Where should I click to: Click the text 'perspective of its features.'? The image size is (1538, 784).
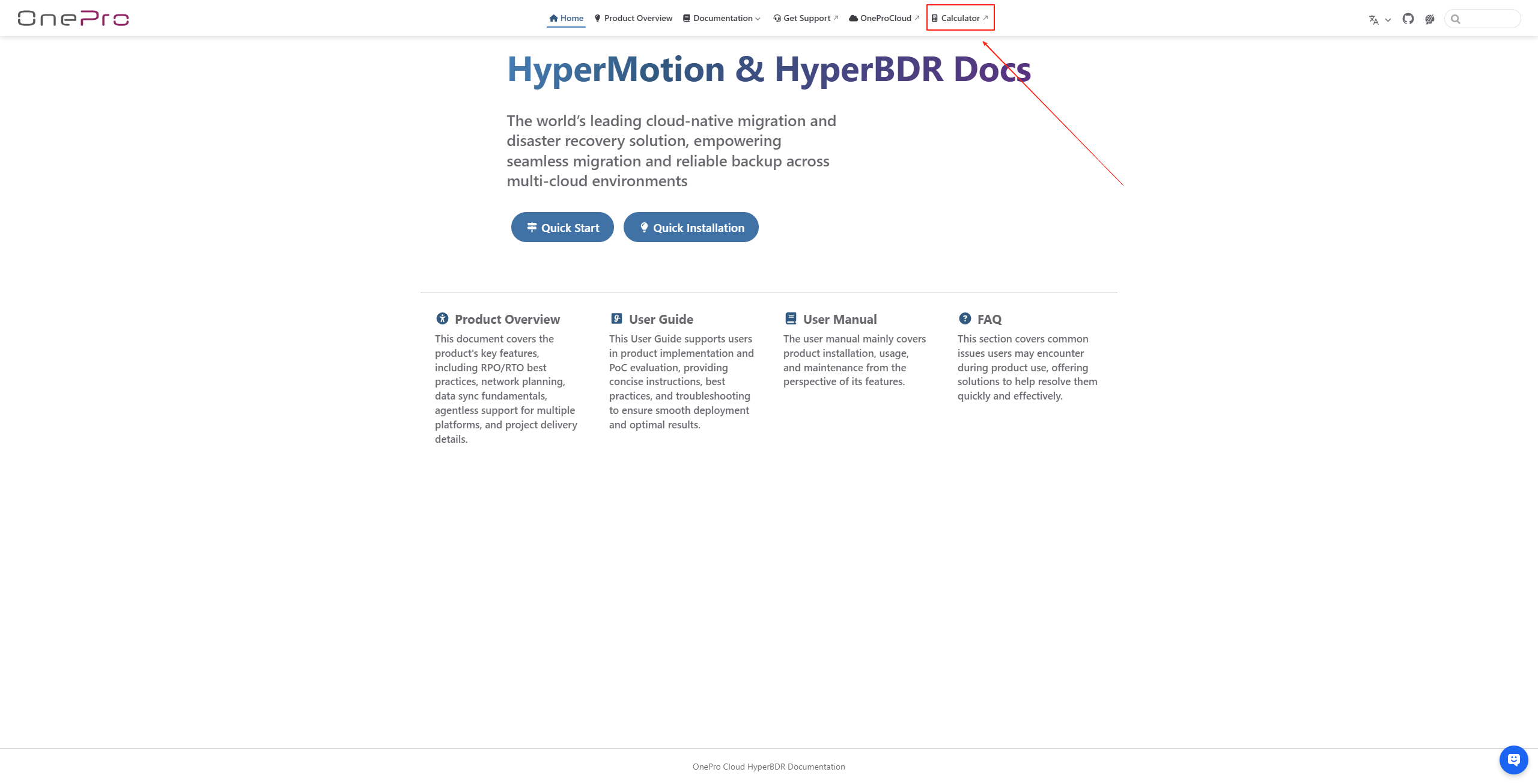point(844,381)
